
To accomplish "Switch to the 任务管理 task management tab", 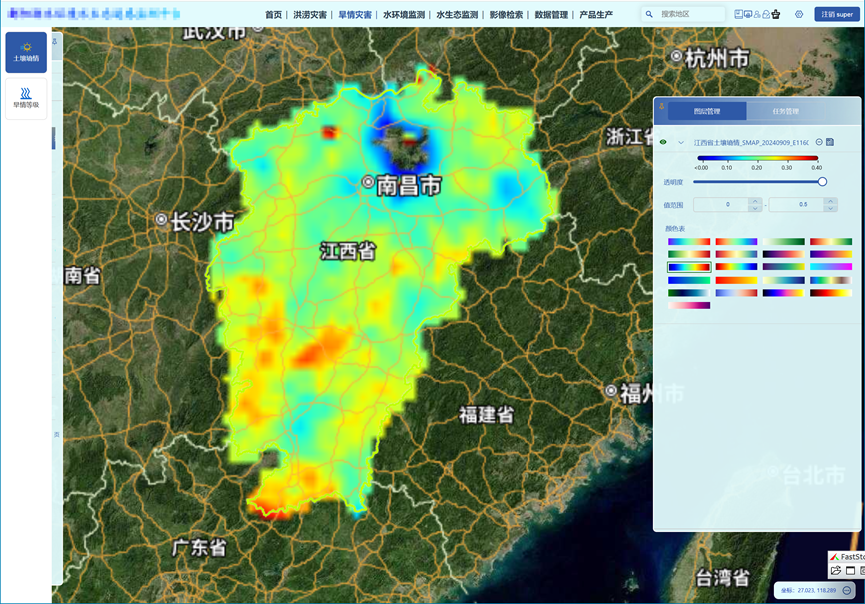I will (786, 111).
